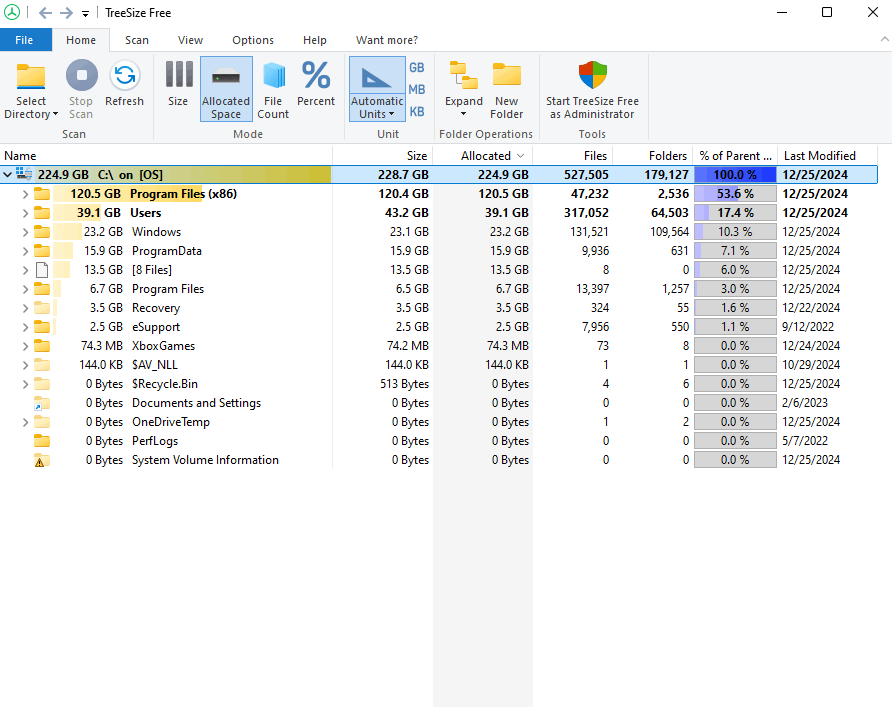Image resolution: width=892 pixels, height=707 pixels.
Task: Set unit to MB
Action: click(416, 89)
